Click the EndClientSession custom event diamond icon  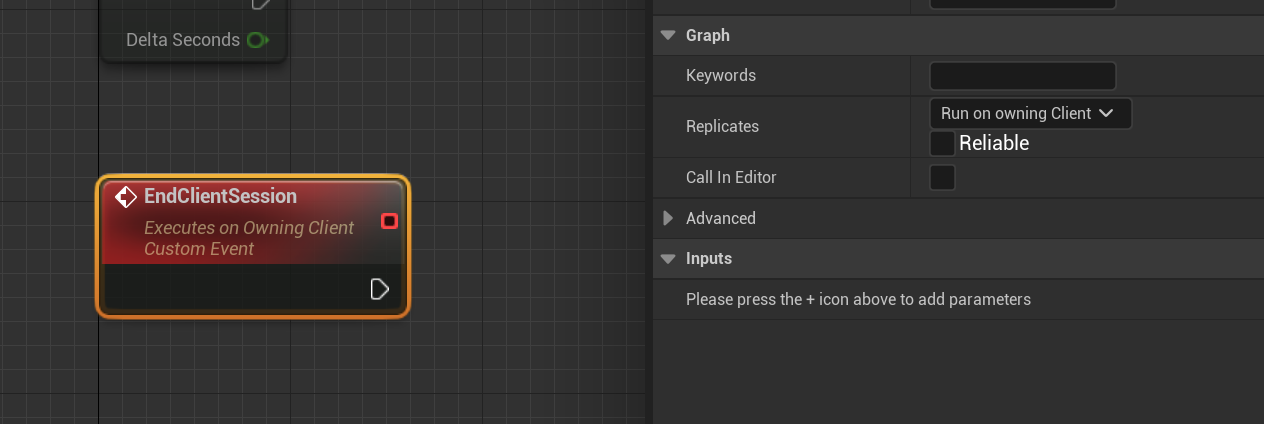pyautogui.click(x=126, y=196)
